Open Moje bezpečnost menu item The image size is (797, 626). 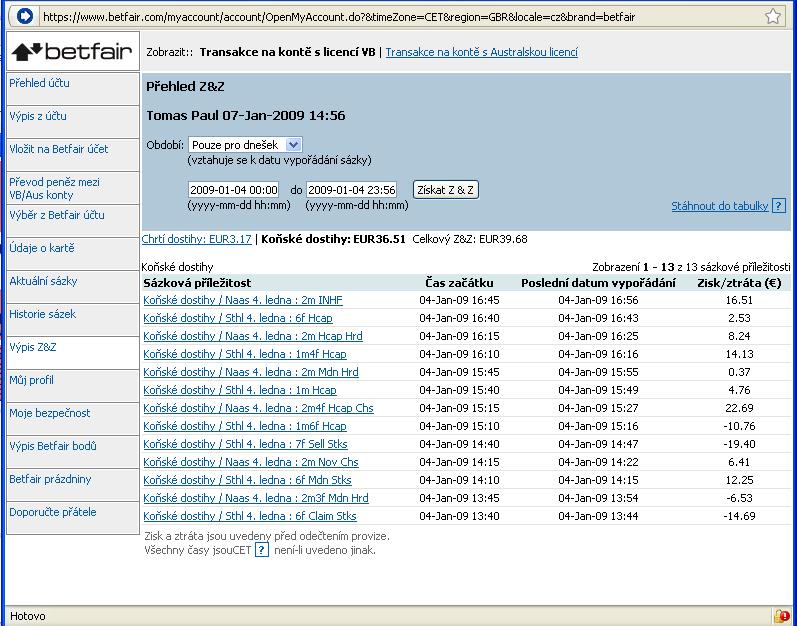(x=73, y=419)
